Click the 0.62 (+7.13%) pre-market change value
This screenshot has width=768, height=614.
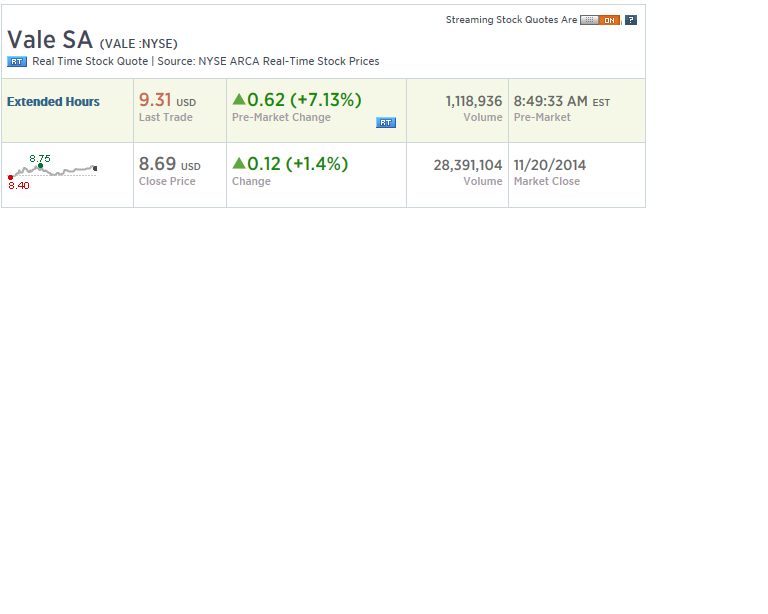coord(304,100)
